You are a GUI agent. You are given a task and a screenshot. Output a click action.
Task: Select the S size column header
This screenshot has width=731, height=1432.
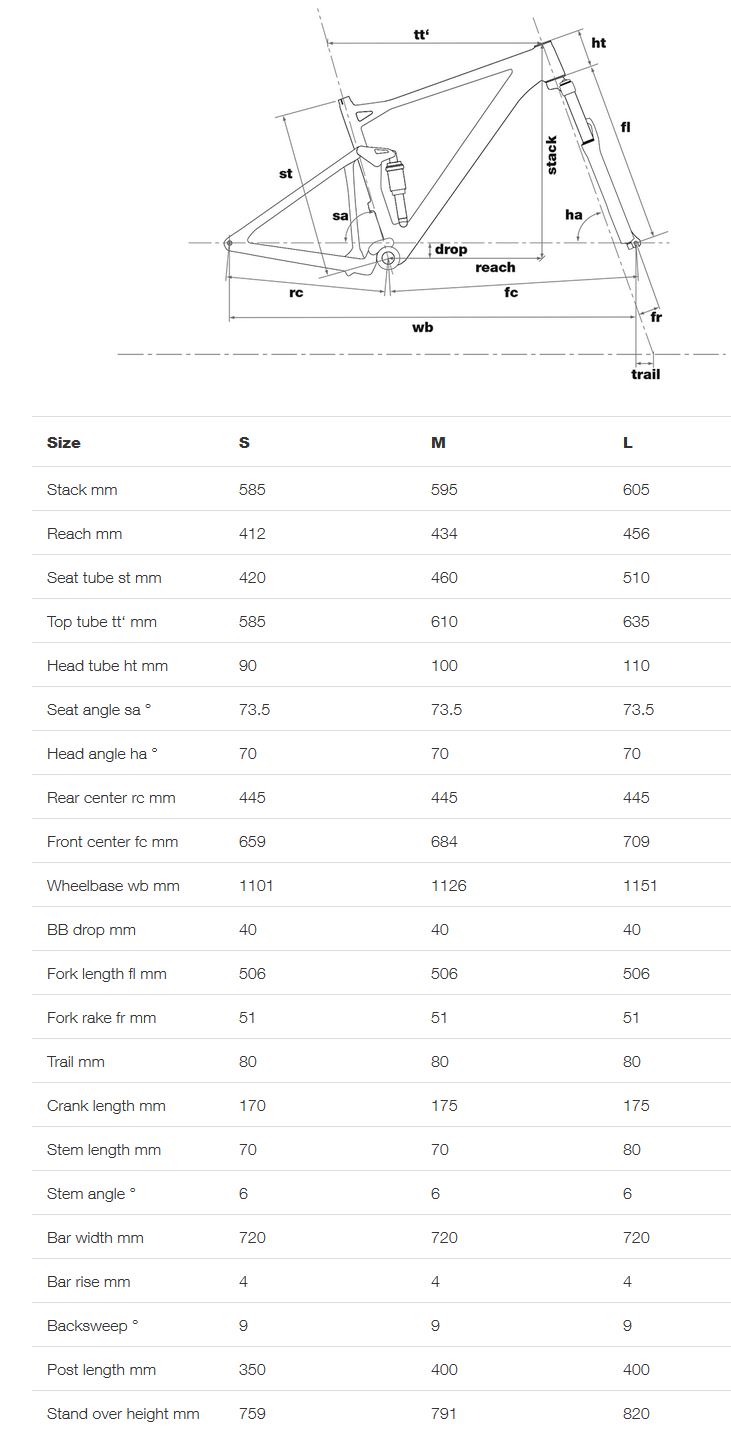pos(244,442)
